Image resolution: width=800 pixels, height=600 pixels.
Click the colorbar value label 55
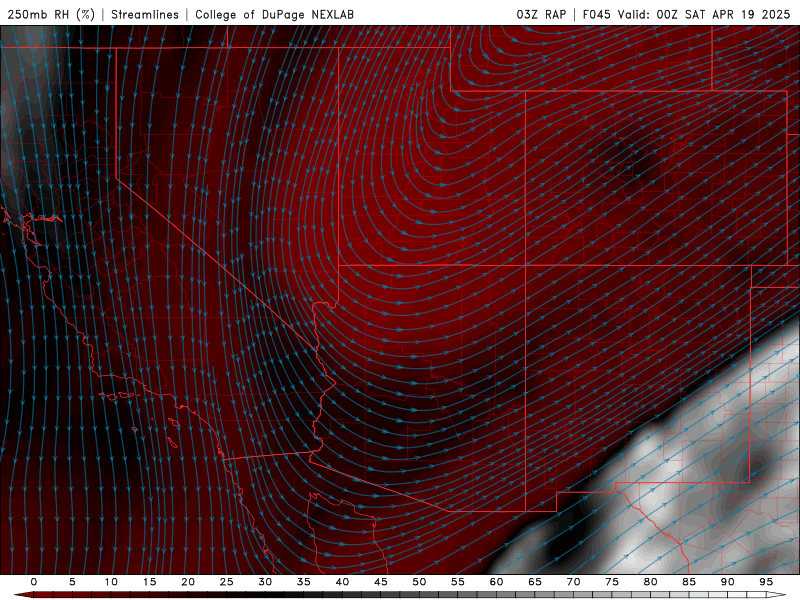point(458,582)
